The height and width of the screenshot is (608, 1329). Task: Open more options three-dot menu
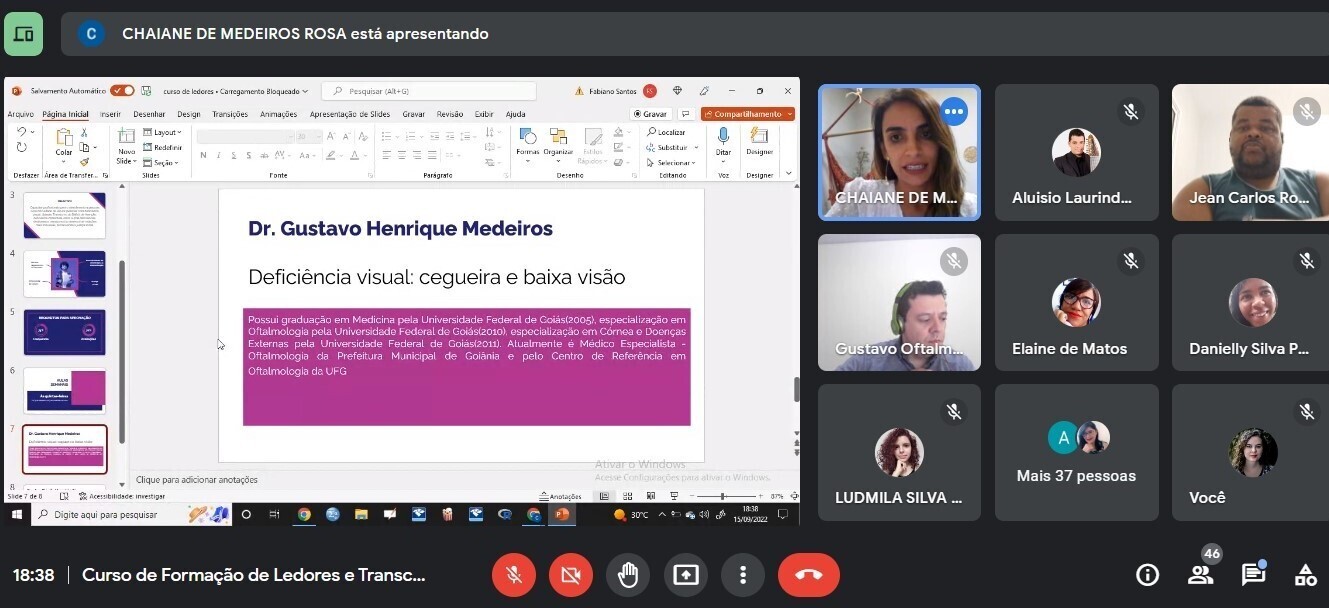[x=742, y=575]
